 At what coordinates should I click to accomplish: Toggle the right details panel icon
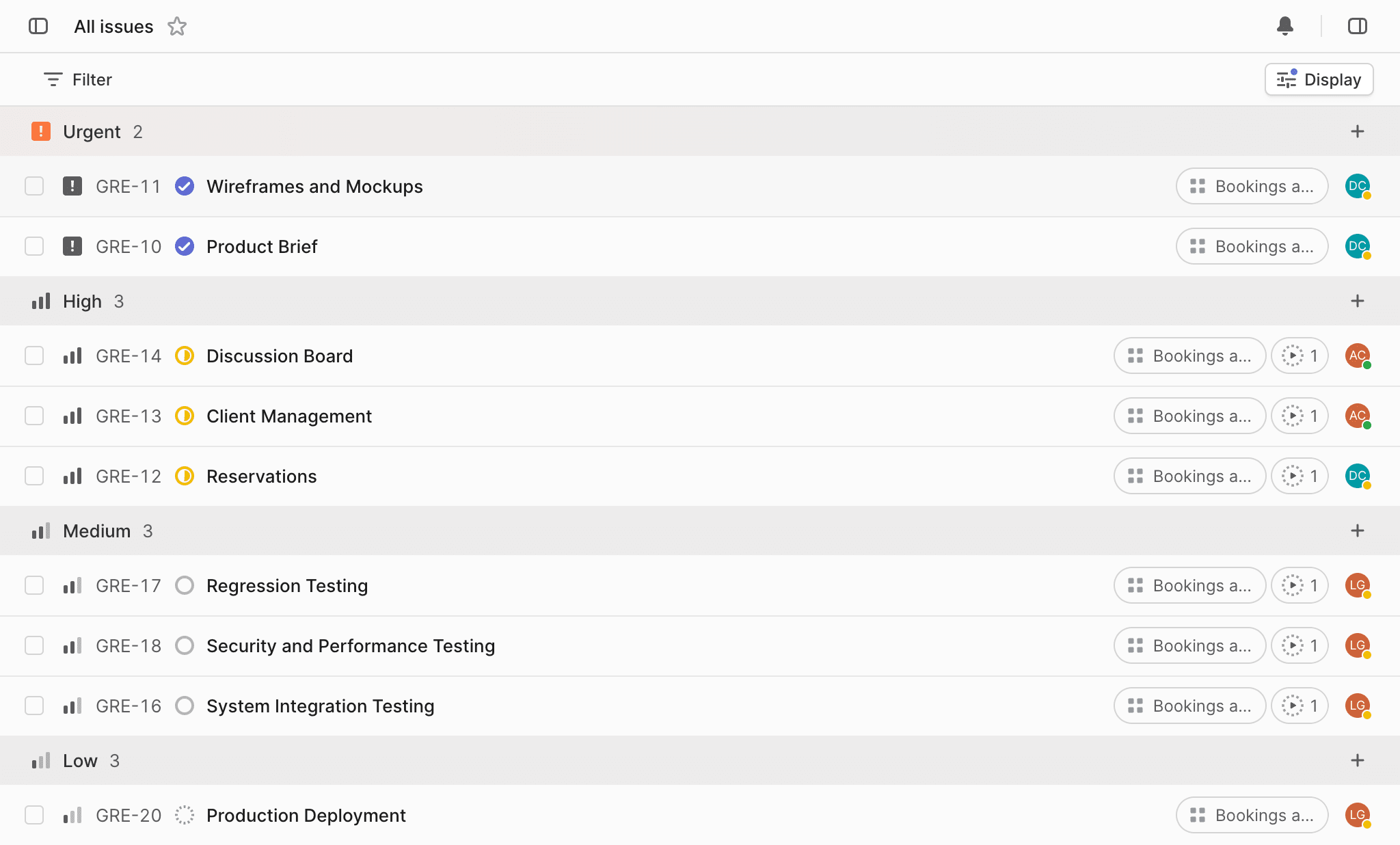pos(1358,26)
